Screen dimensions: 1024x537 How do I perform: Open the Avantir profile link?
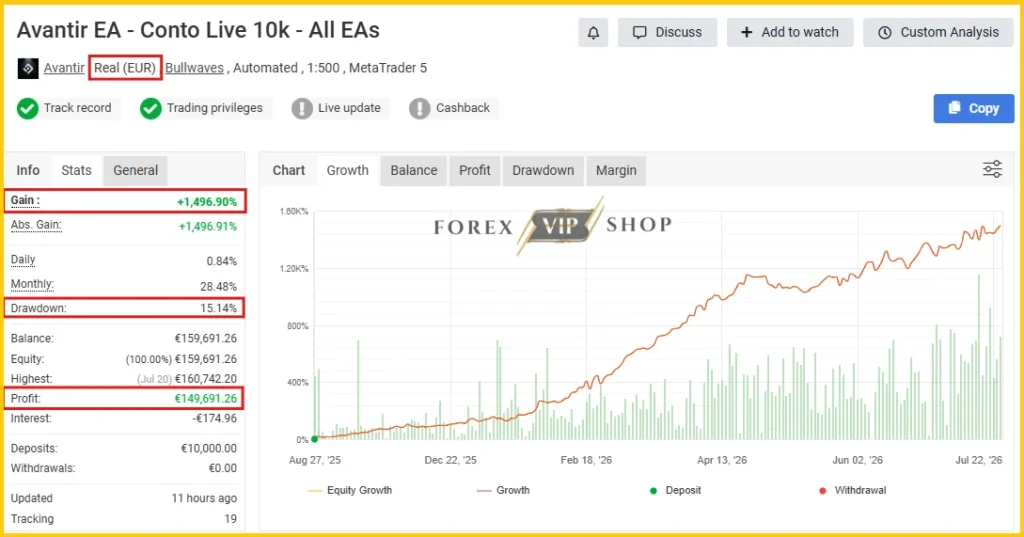point(64,68)
